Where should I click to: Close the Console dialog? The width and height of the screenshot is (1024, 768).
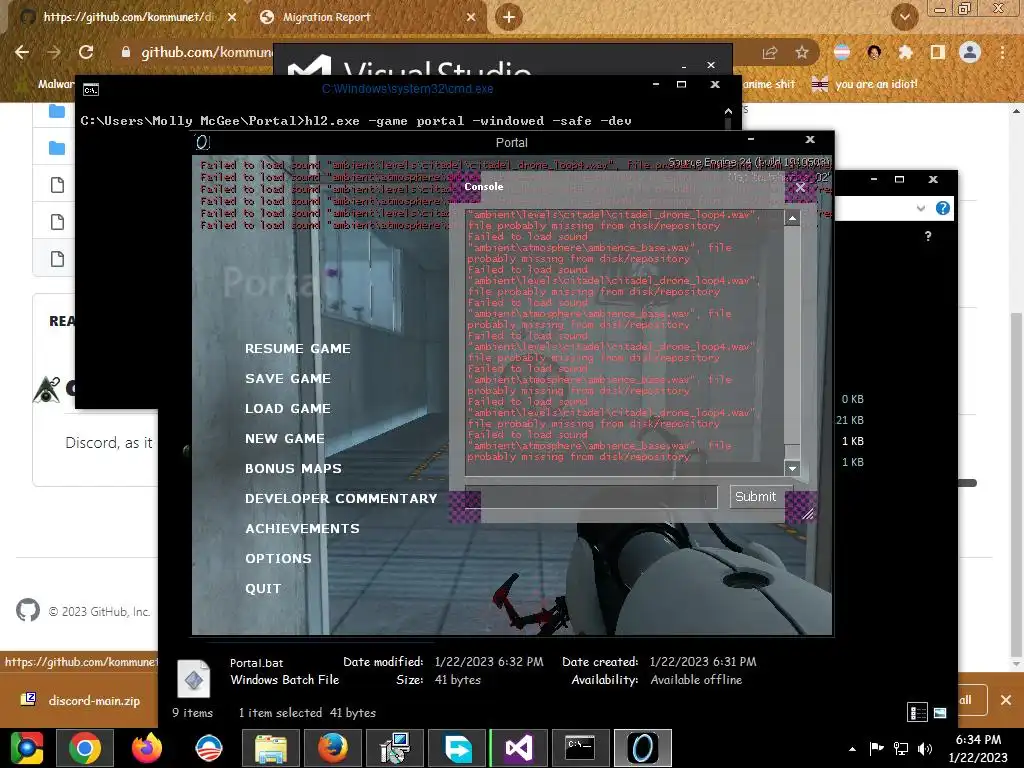[801, 187]
